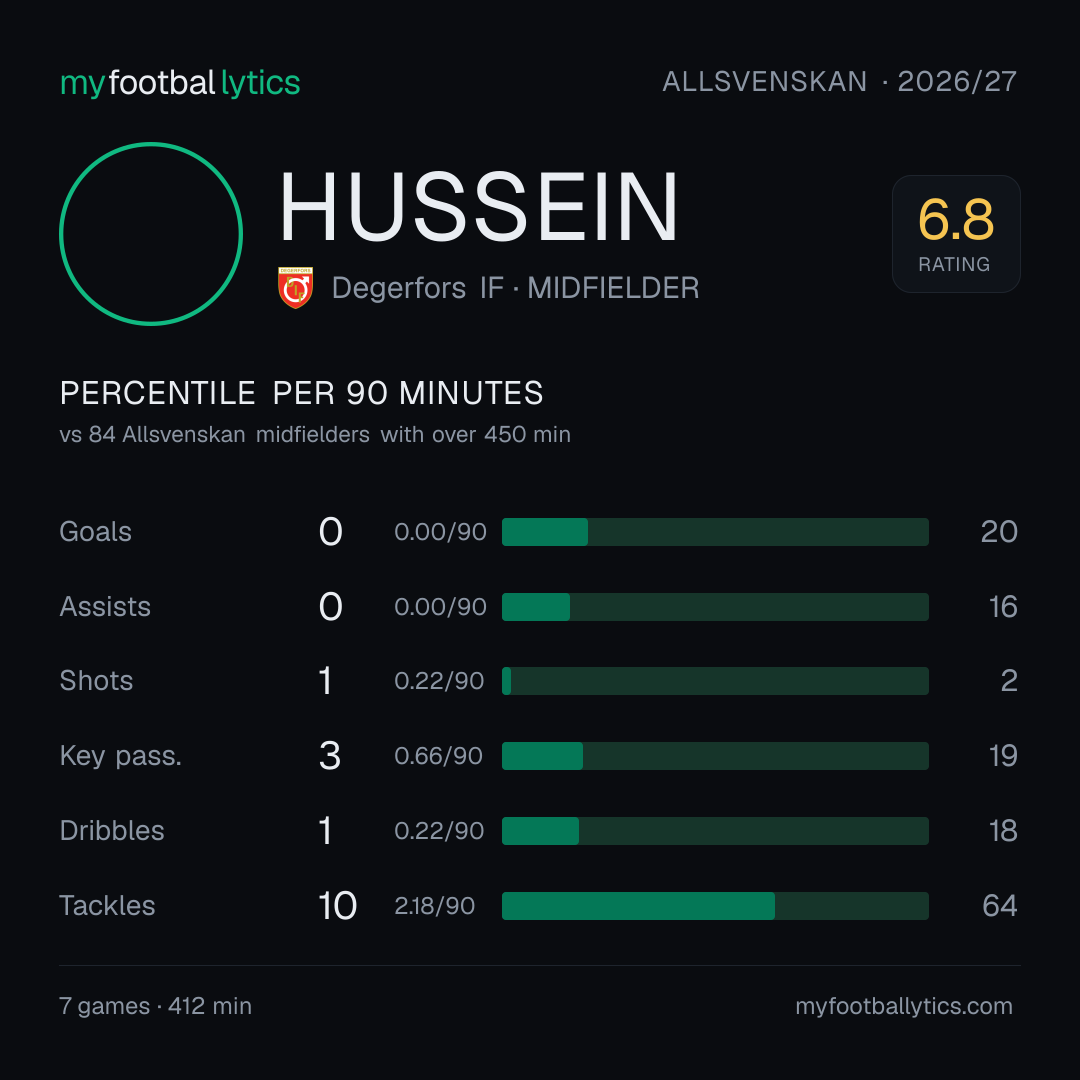The height and width of the screenshot is (1080, 1080).
Task: Select the Goals stat label
Action: click(x=95, y=532)
